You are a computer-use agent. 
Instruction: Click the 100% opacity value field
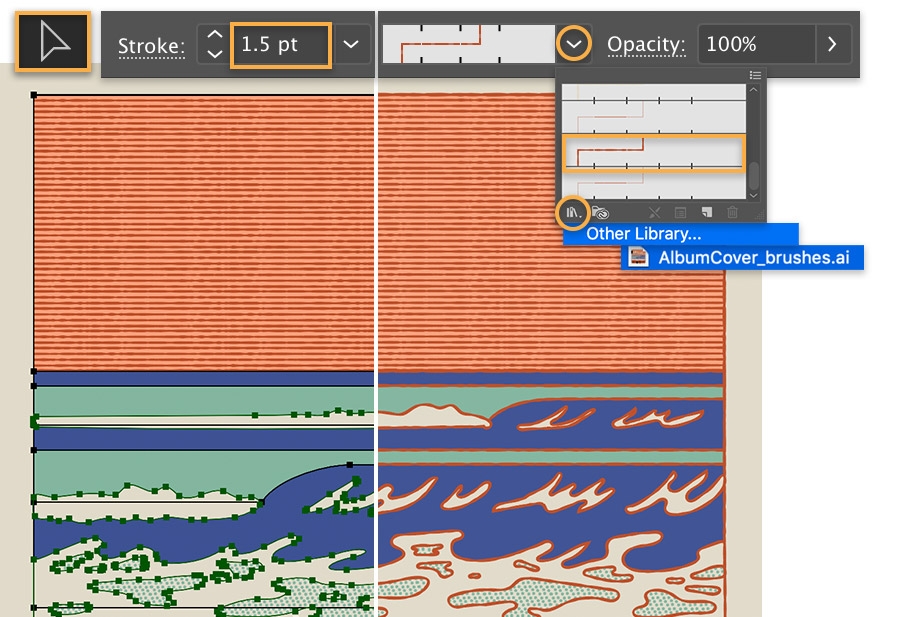pyautogui.click(x=757, y=44)
